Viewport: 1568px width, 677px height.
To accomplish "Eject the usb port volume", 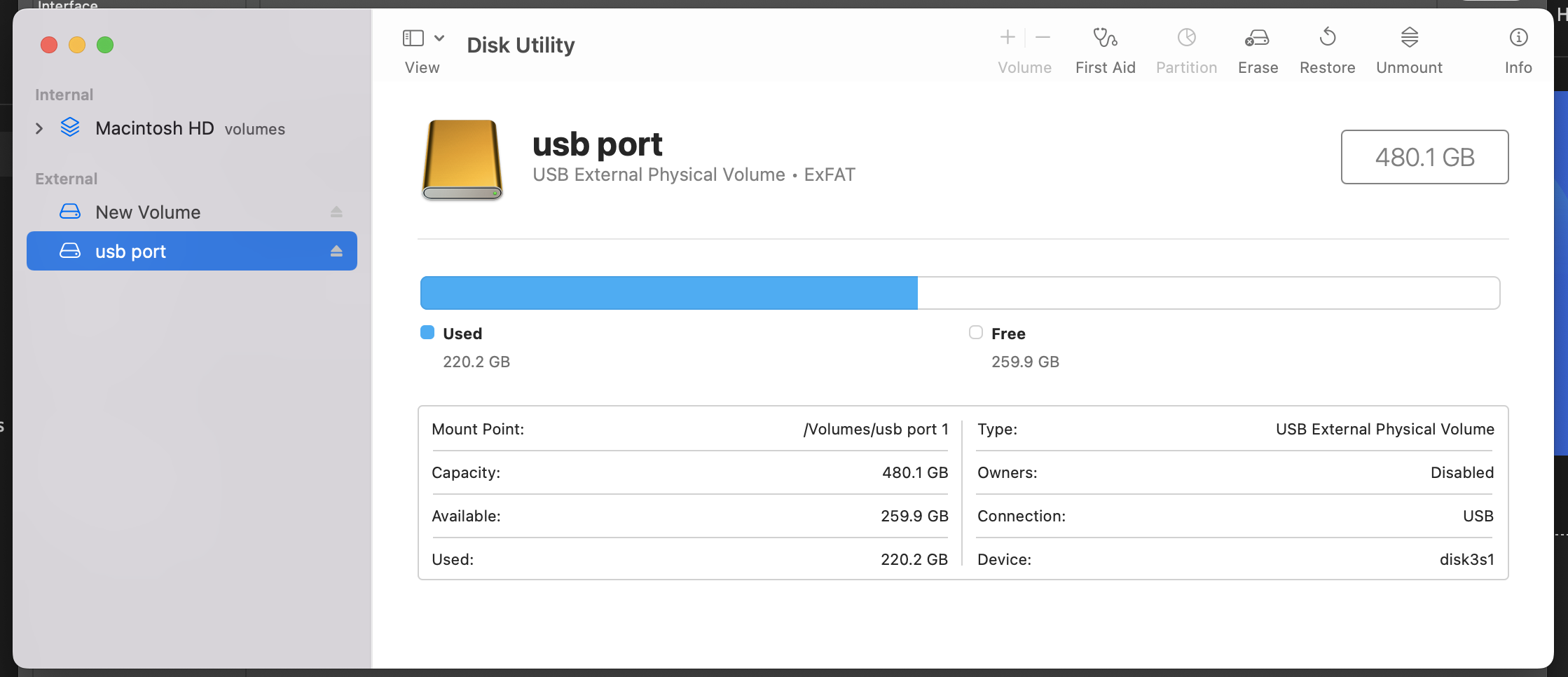I will [x=337, y=251].
